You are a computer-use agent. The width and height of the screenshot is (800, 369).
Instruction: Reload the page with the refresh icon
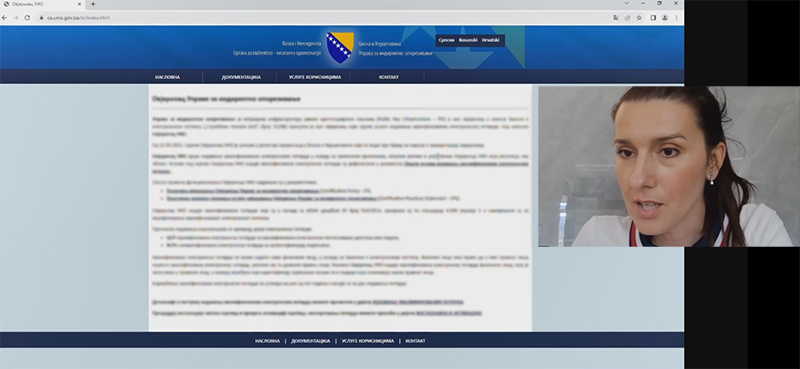[28, 17]
